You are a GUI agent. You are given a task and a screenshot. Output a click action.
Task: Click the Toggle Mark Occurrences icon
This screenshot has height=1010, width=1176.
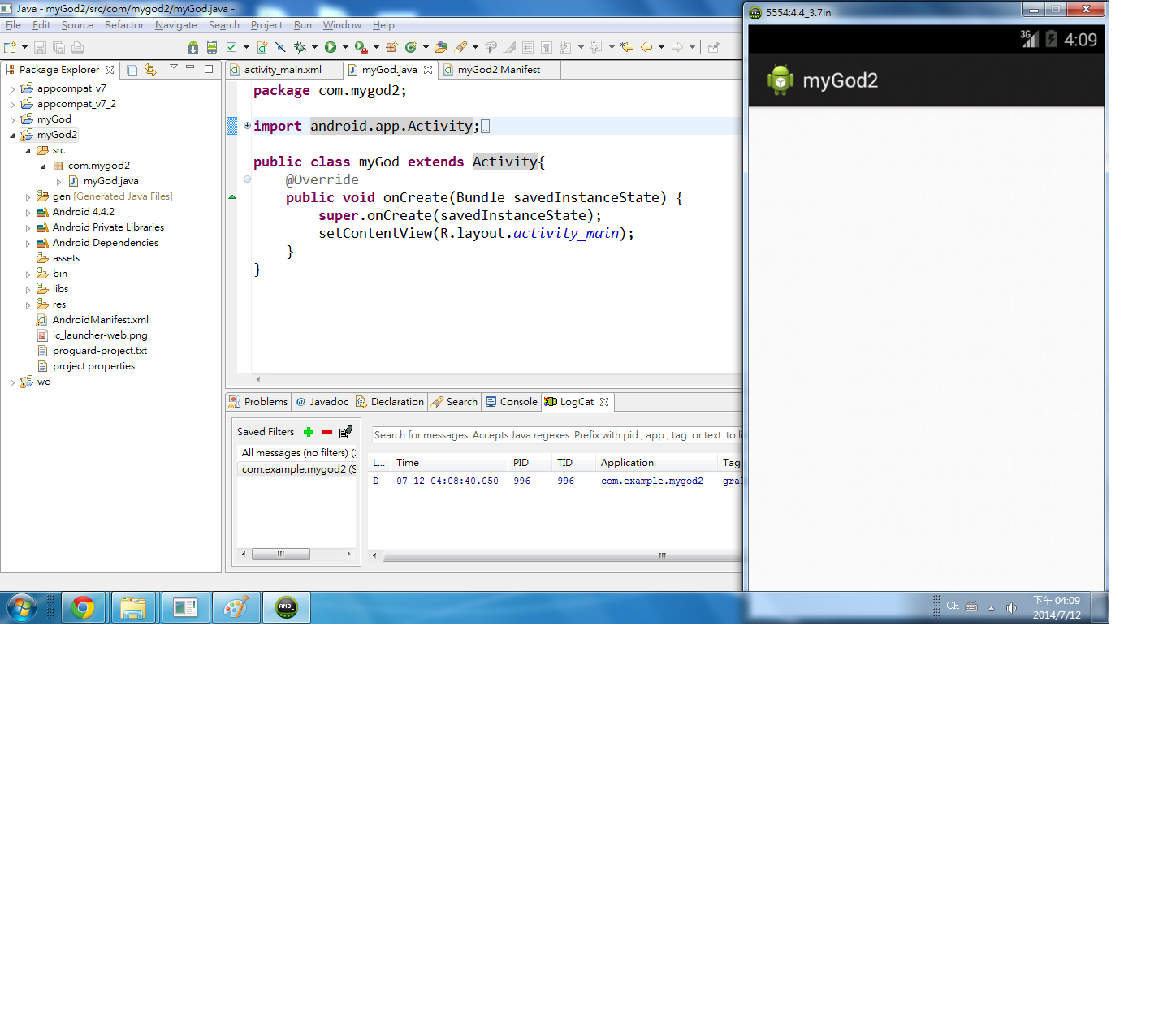click(509, 47)
